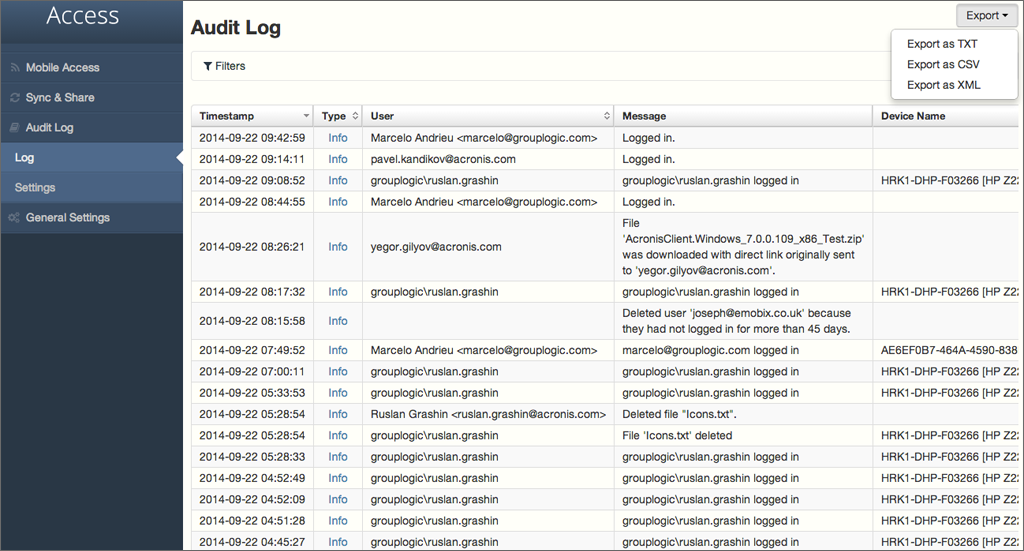1024x551 pixels.
Task: Click the Mobile Access signal icon
Action: [x=15, y=68]
